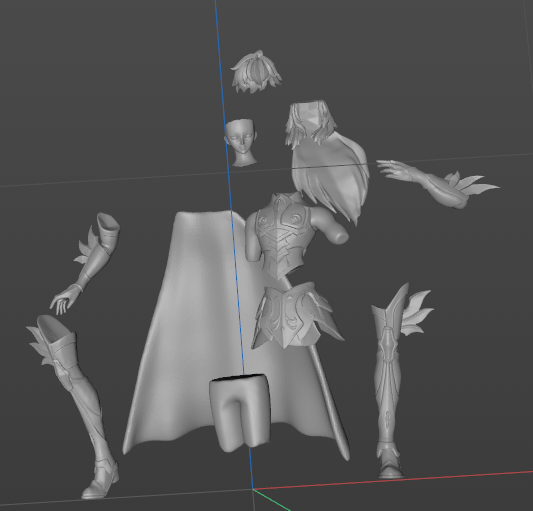Select the head with face mesh
This screenshot has width=533, height=511.
tap(241, 142)
